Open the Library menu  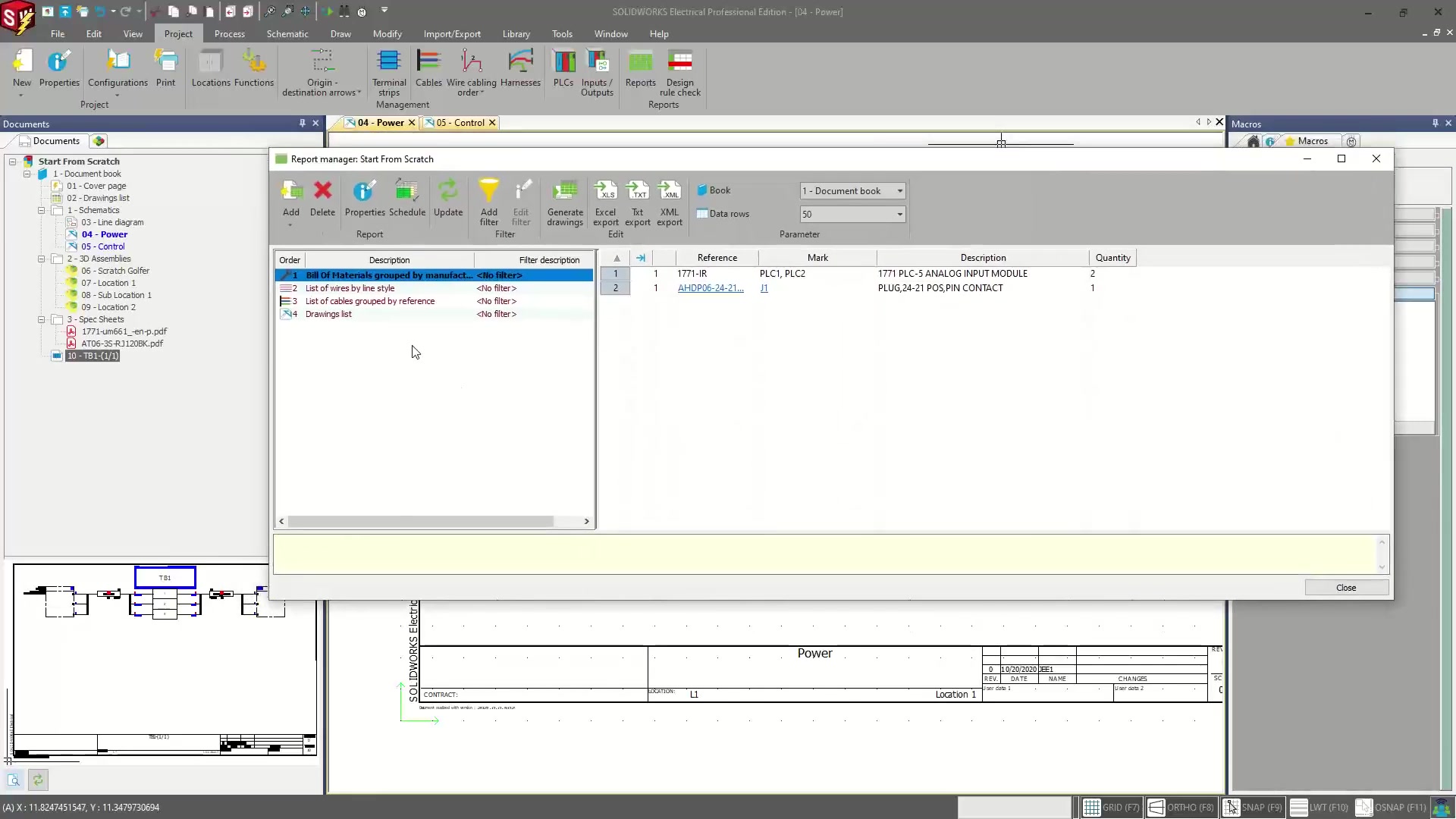[516, 34]
